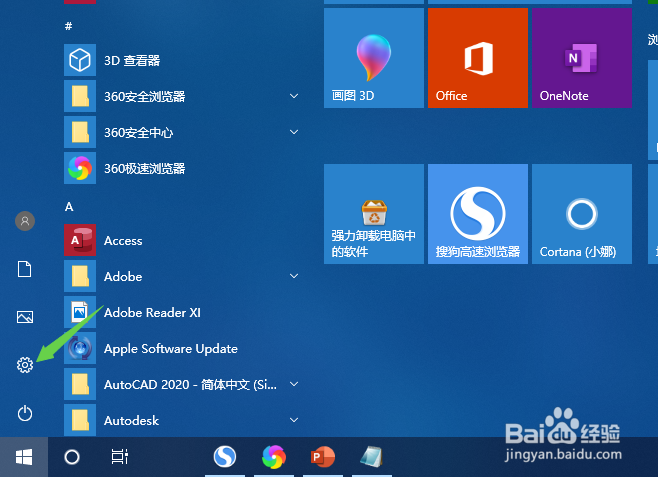658x477 pixels.
Task: Click the user account avatar
Action: 25,221
